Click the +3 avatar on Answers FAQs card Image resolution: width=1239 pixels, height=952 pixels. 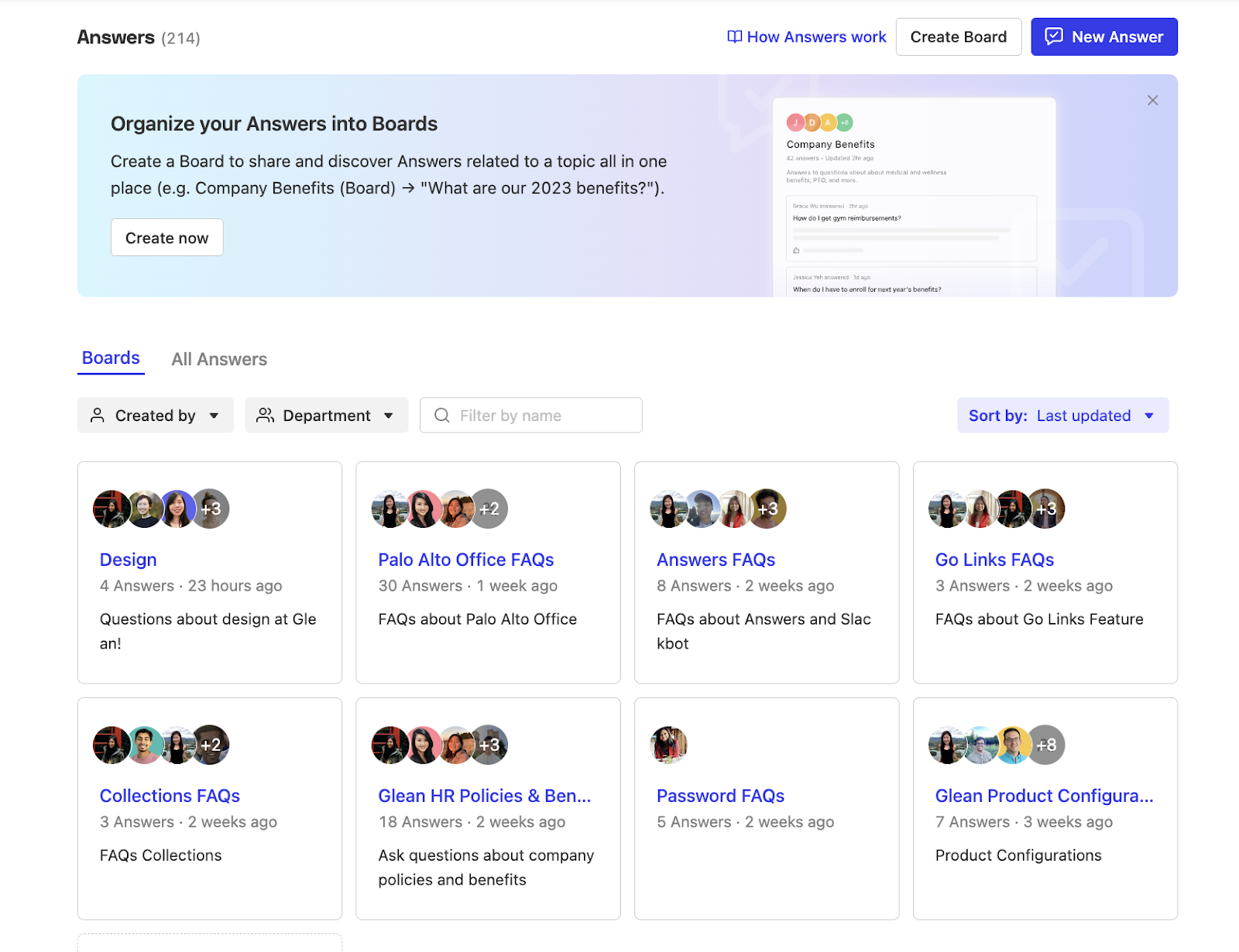tap(768, 509)
